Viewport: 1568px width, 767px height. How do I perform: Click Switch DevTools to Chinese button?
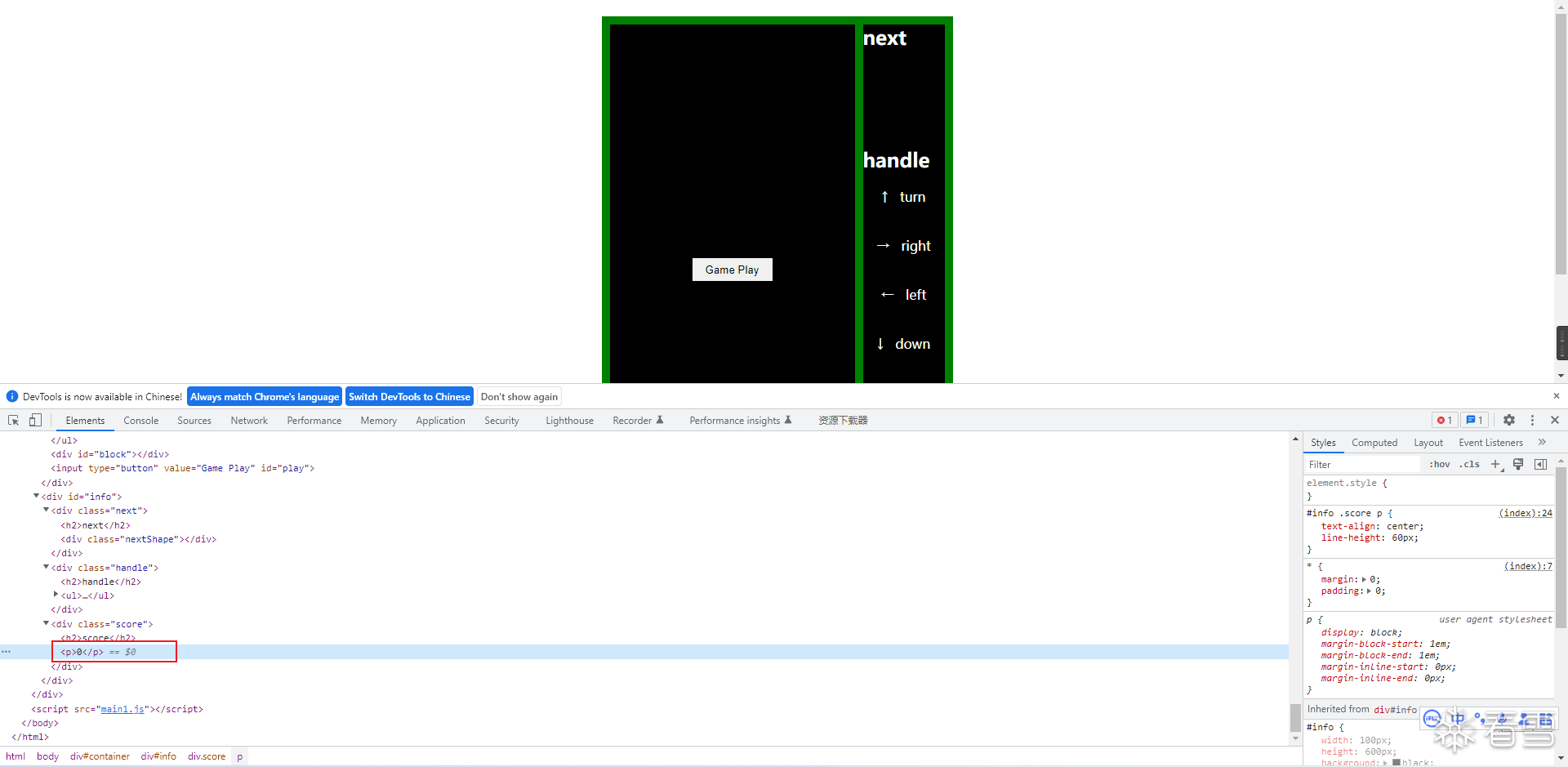(x=409, y=397)
